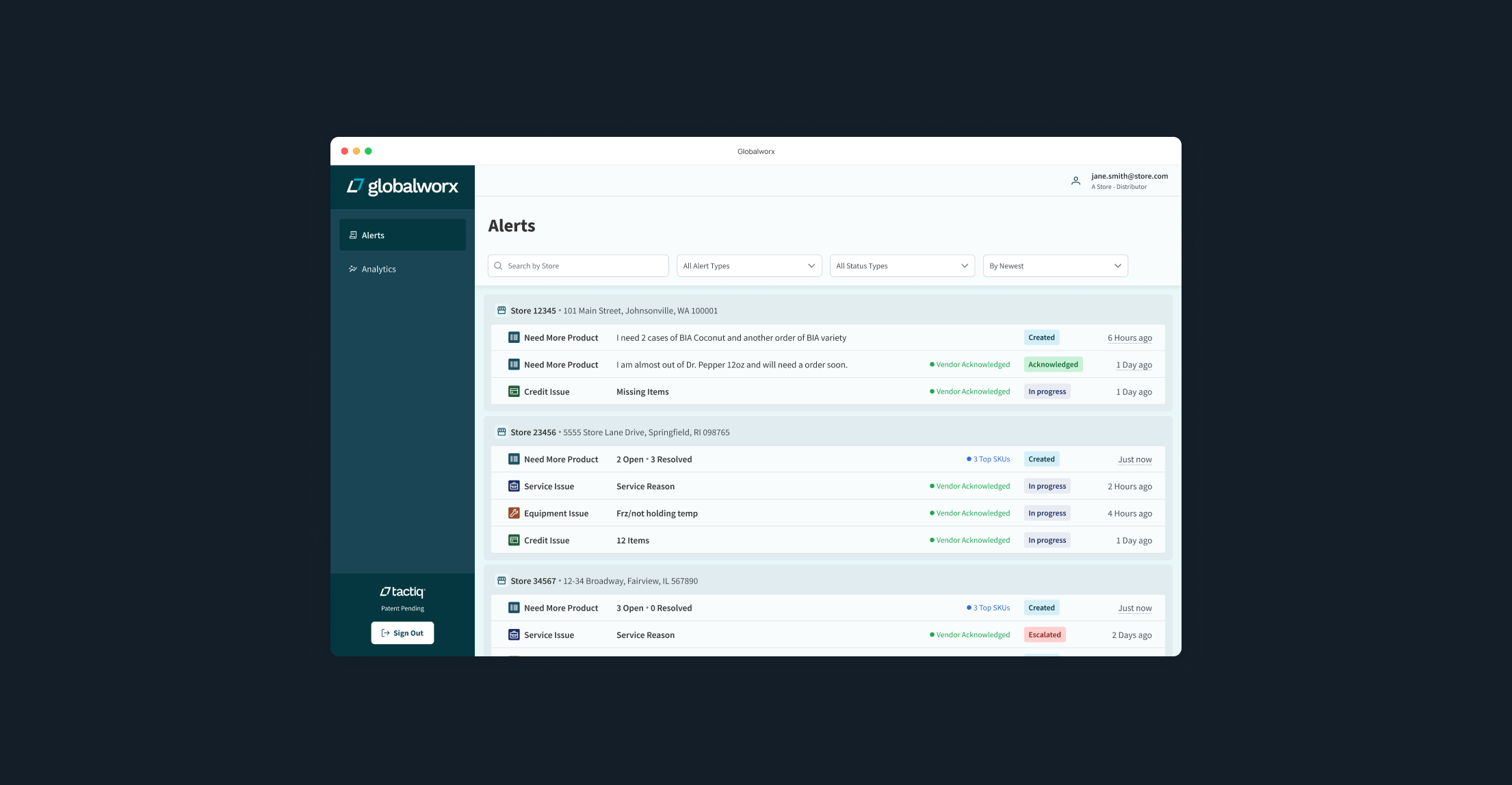Image resolution: width=1512 pixels, height=785 pixels.
Task: Click Credit Issue icon for Missing Items
Action: [514, 391]
